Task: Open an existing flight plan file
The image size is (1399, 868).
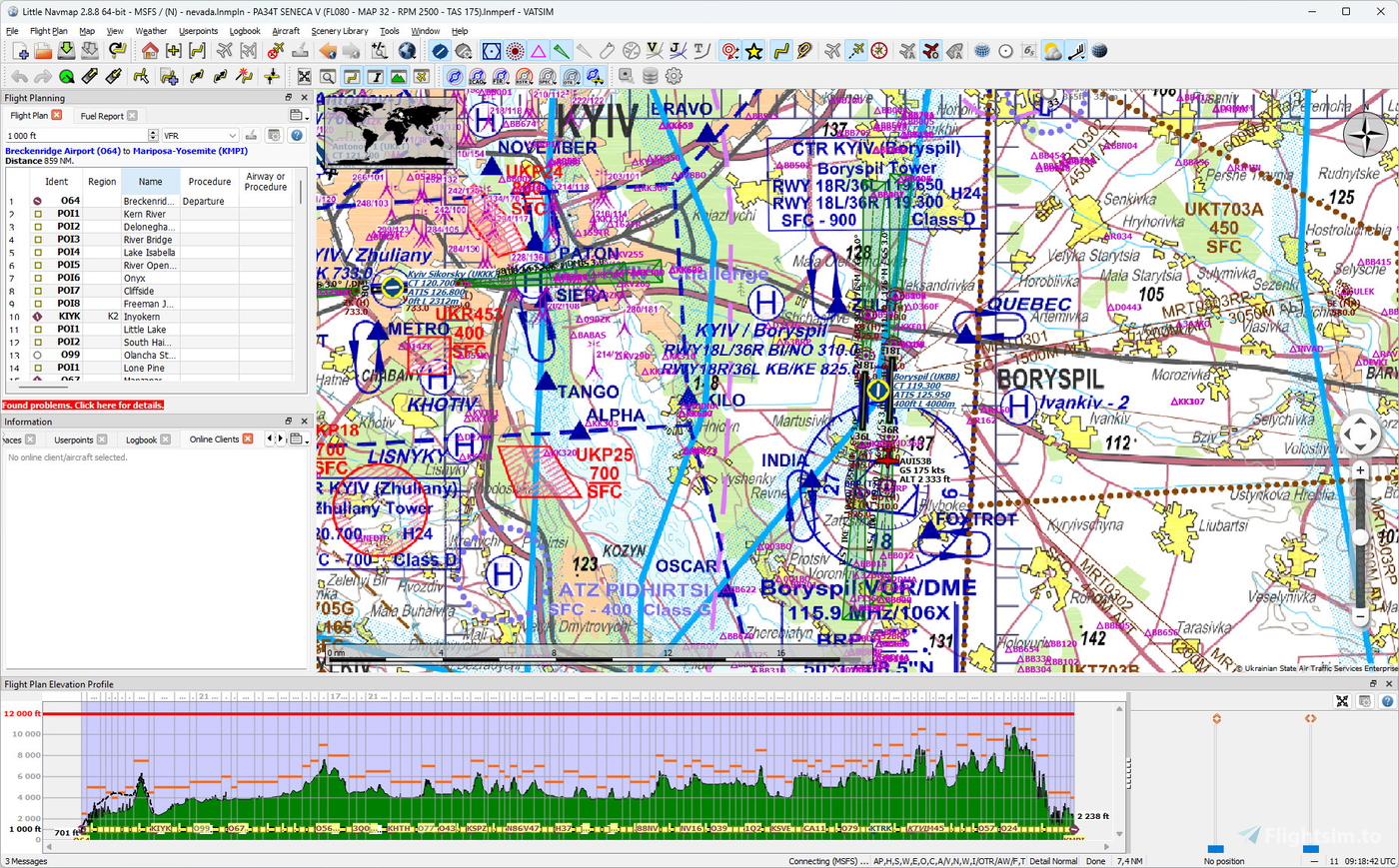Action: (44, 50)
